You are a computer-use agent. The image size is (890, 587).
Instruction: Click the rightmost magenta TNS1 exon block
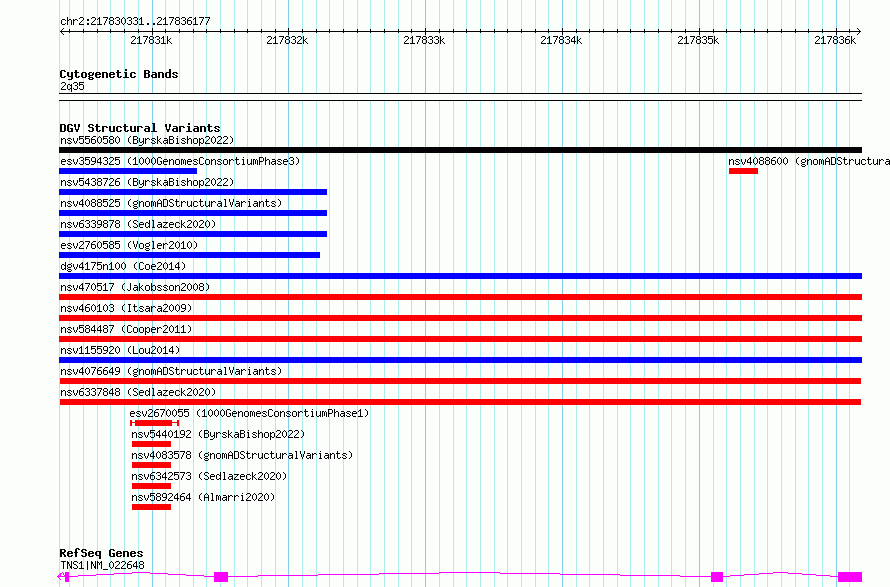click(850, 577)
